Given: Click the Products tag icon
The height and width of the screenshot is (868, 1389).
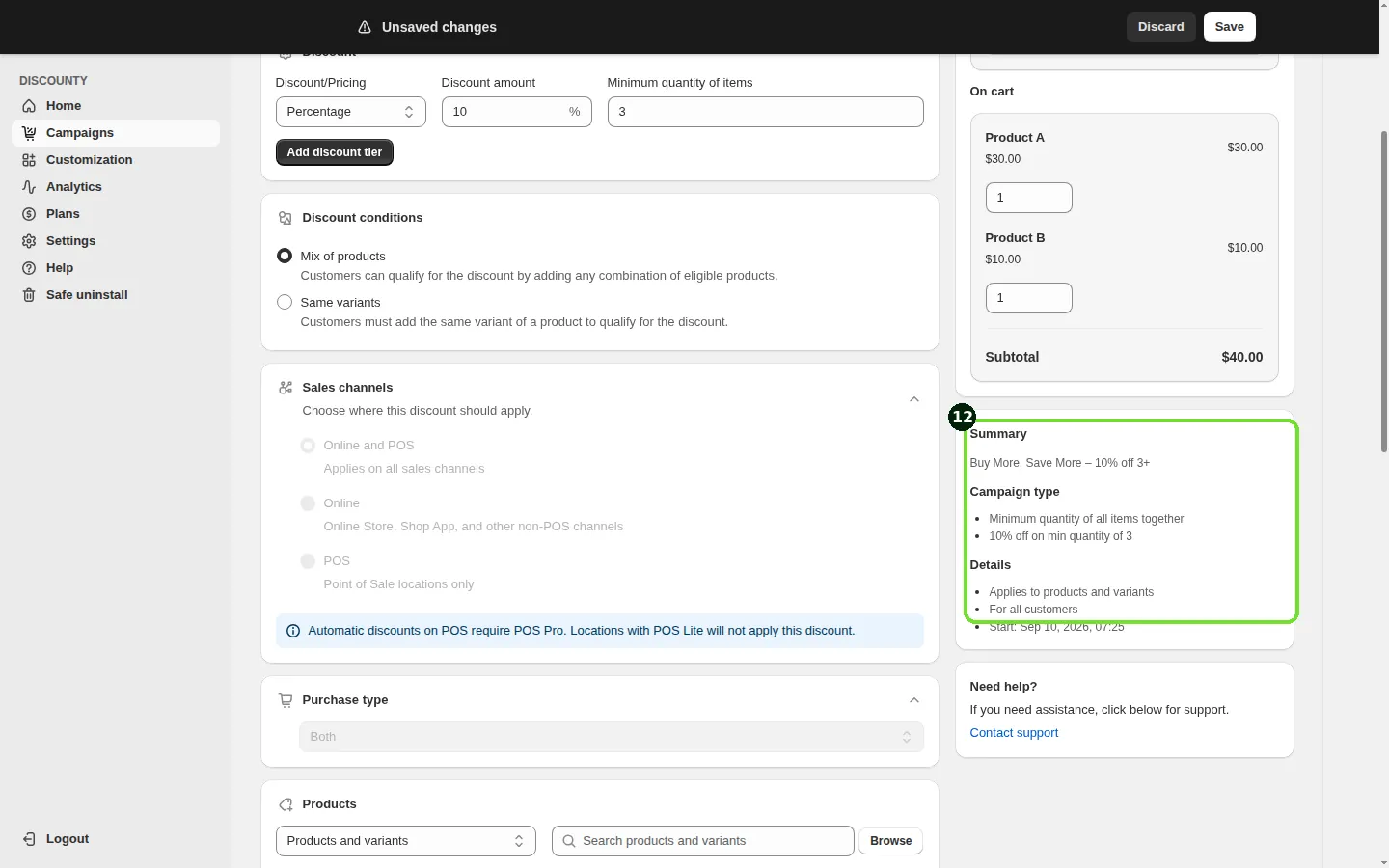Looking at the screenshot, I should (x=286, y=804).
